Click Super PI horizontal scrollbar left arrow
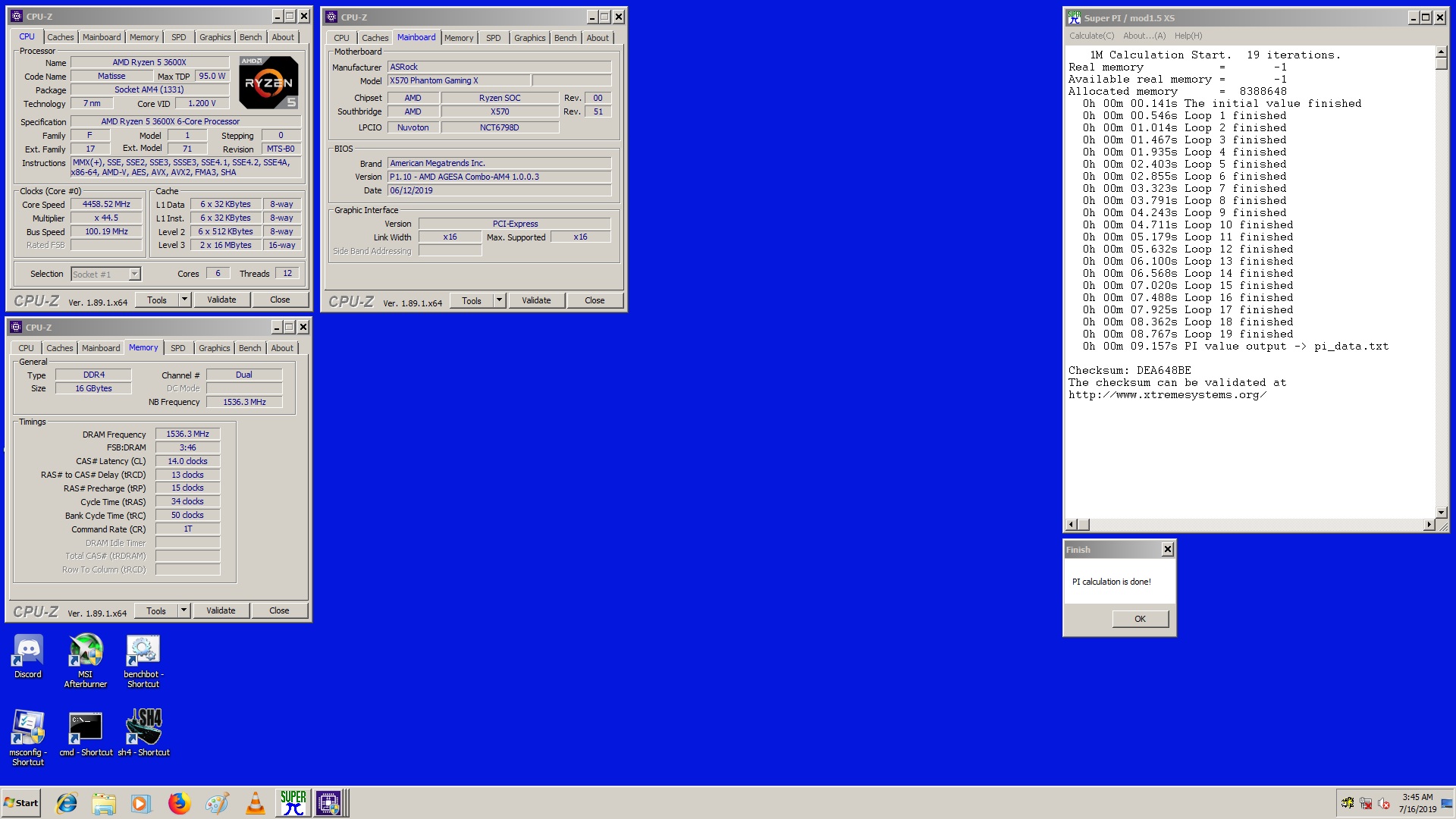Screen dimensions: 1456x819 tap(1072, 525)
